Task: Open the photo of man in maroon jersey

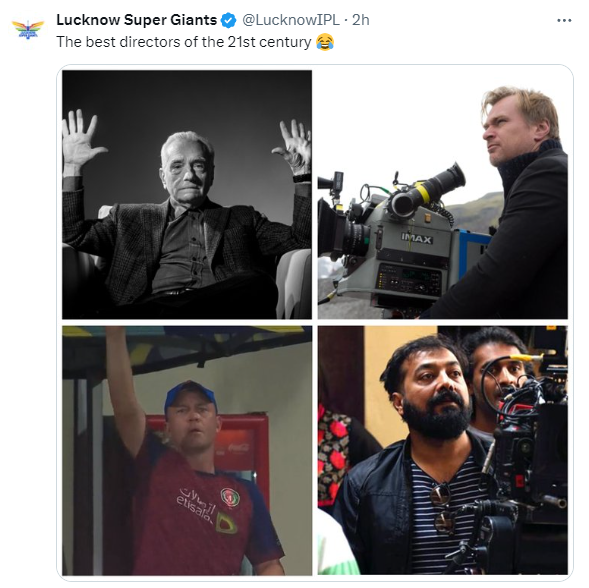Action: pyautogui.click(x=187, y=450)
